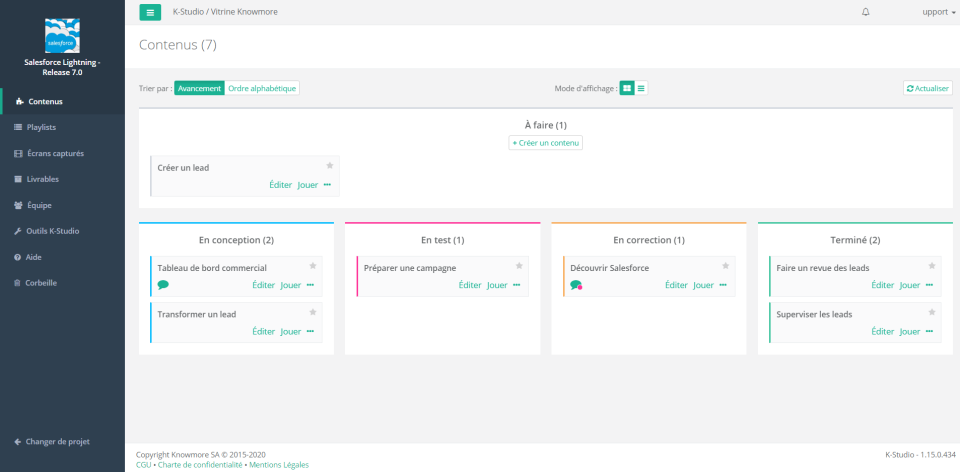Image resolution: width=960 pixels, height=472 pixels.
Task: Open more options for Préparer une campagne
Action: point(517,285)
